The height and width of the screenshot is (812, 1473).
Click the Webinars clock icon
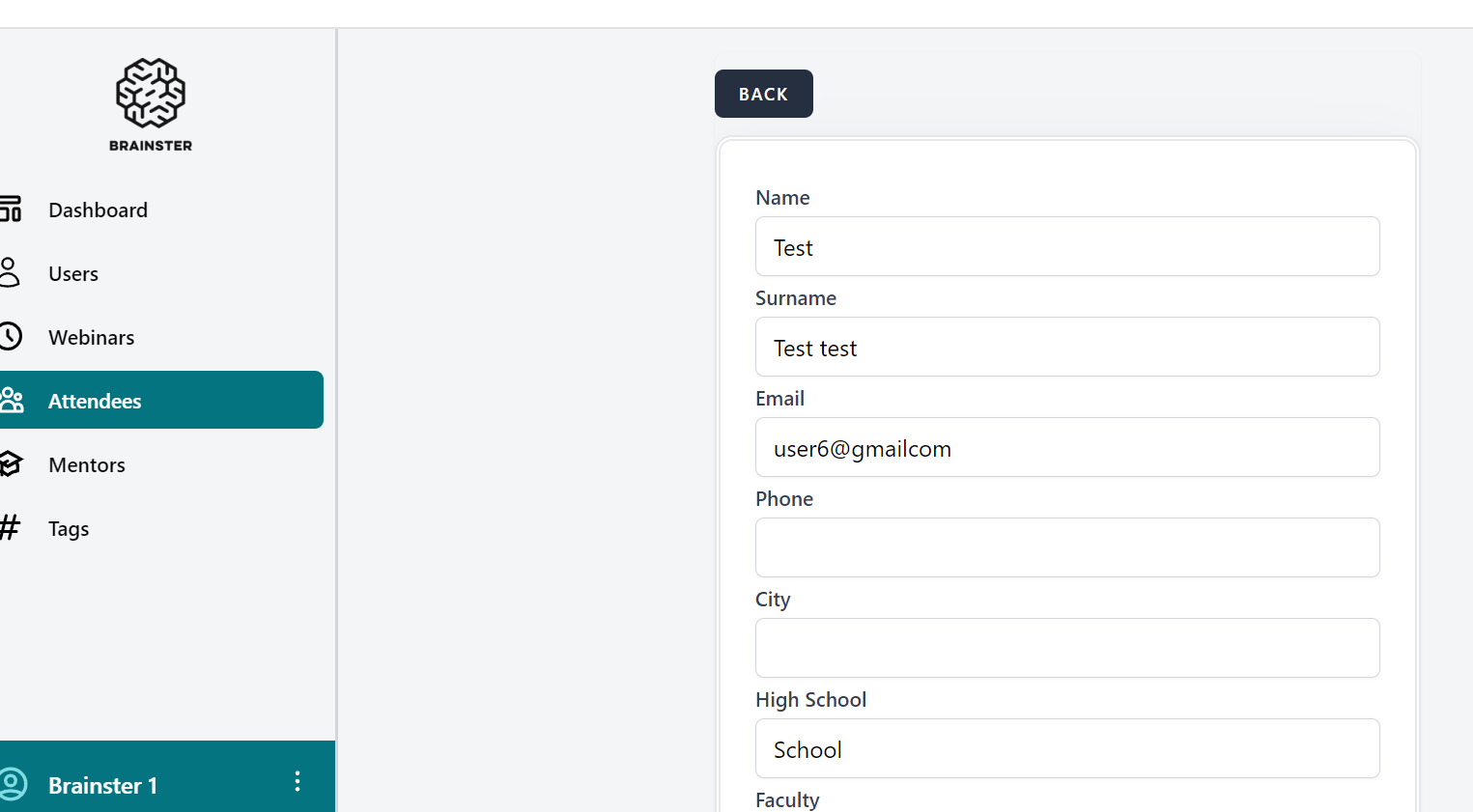[x=10, y=337]
